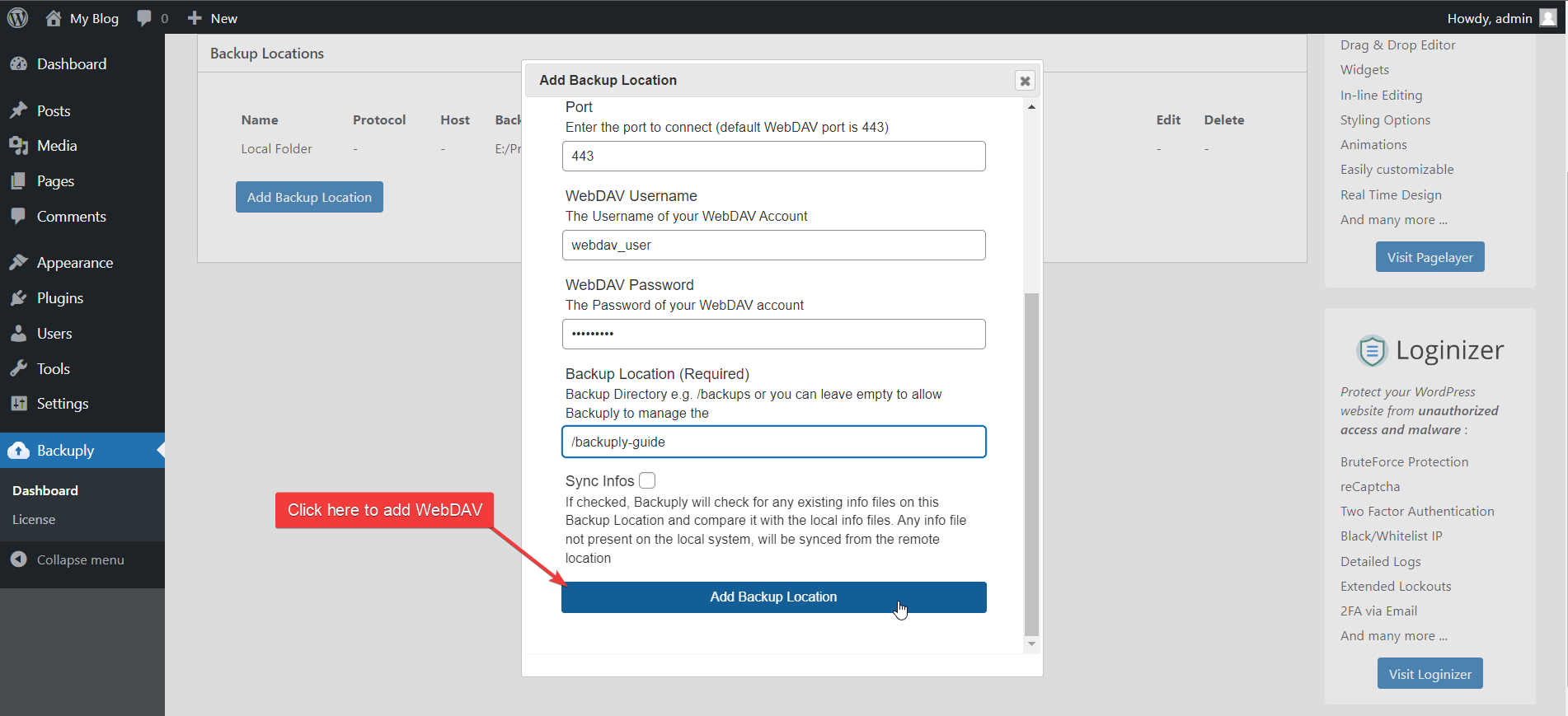This screenshot has height=716, width=1568.
Task: Click Styling Options text
Action: point(1385,120)
